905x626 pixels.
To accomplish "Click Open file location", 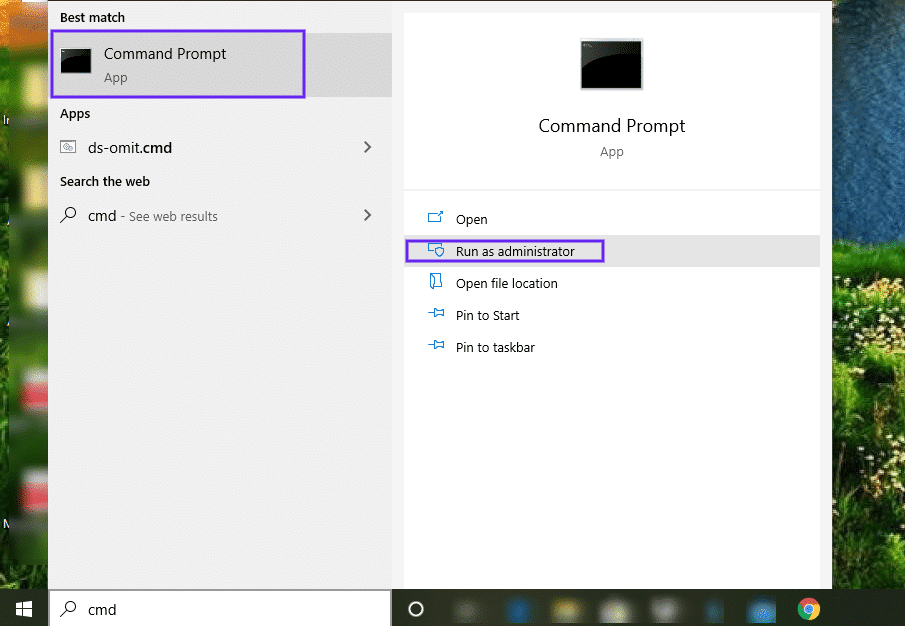I will pyautogui.click(x=507, y=283).
